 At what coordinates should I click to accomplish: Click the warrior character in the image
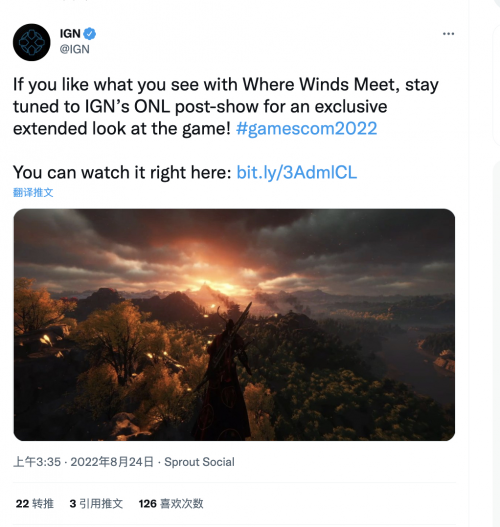click(x=226, y=373)
